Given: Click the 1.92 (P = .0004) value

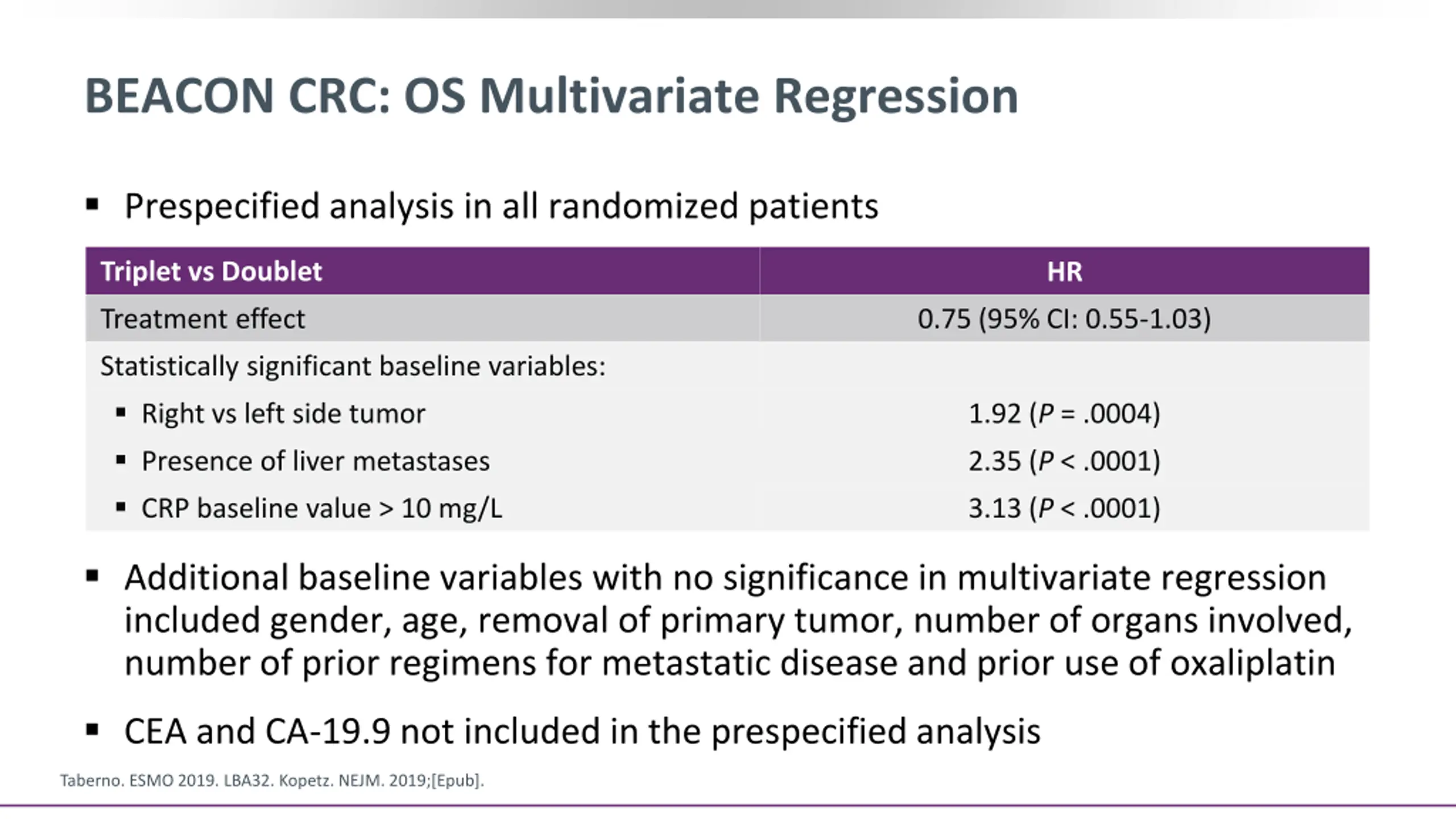Looking at the screenshot, I should point(1064,413).
